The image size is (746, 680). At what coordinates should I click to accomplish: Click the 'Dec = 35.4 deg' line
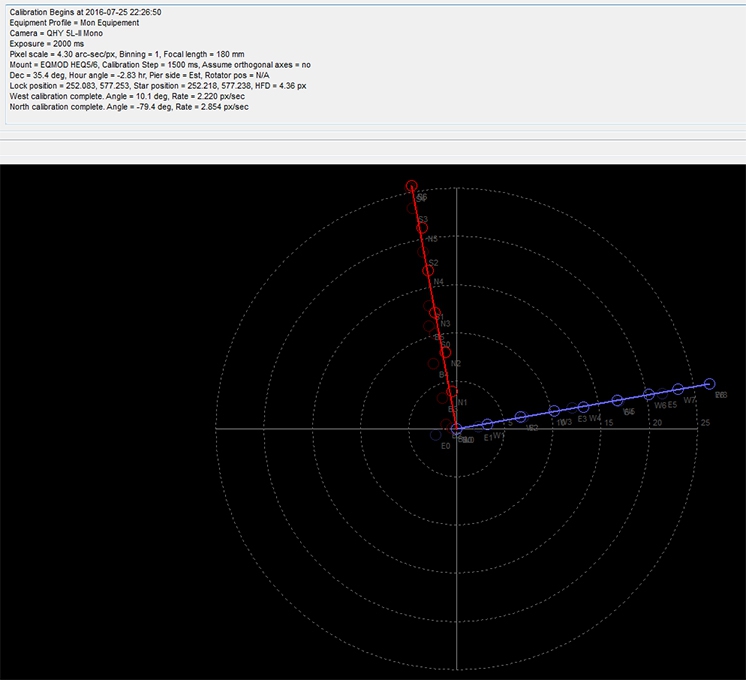coord(139,75)
